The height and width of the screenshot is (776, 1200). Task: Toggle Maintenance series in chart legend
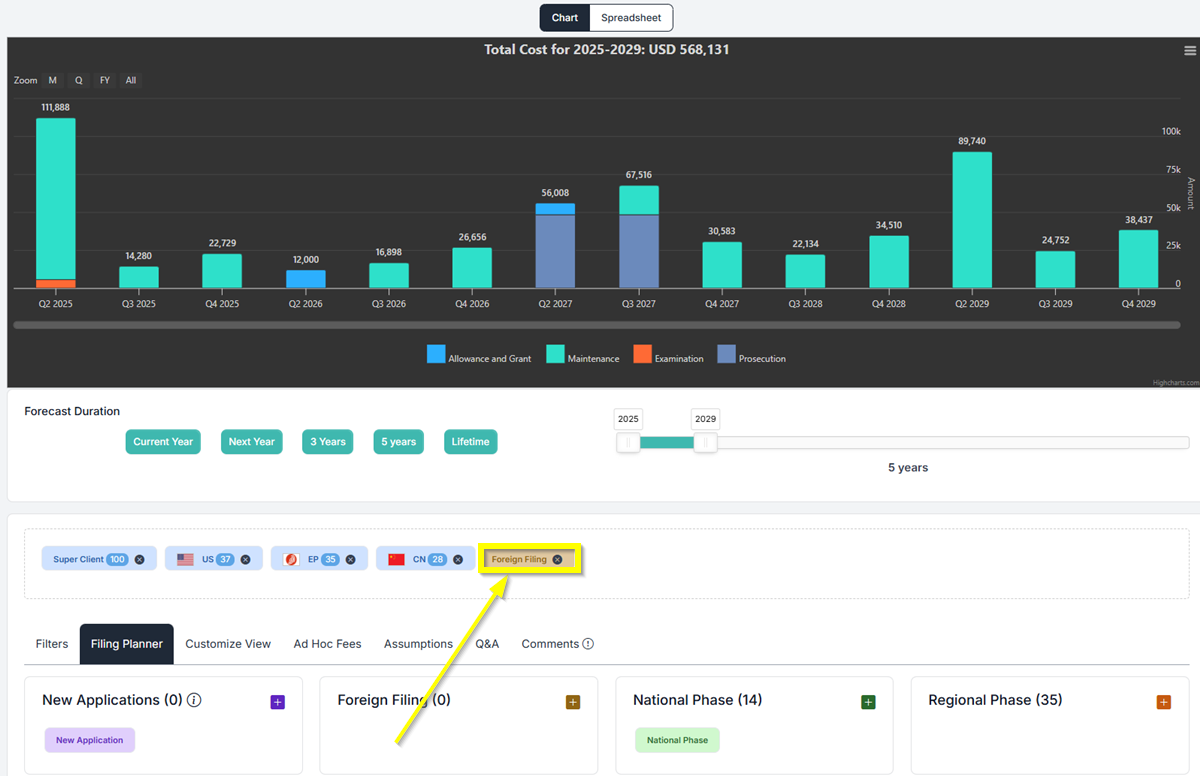pyautogui.click(x=583, y=355)
